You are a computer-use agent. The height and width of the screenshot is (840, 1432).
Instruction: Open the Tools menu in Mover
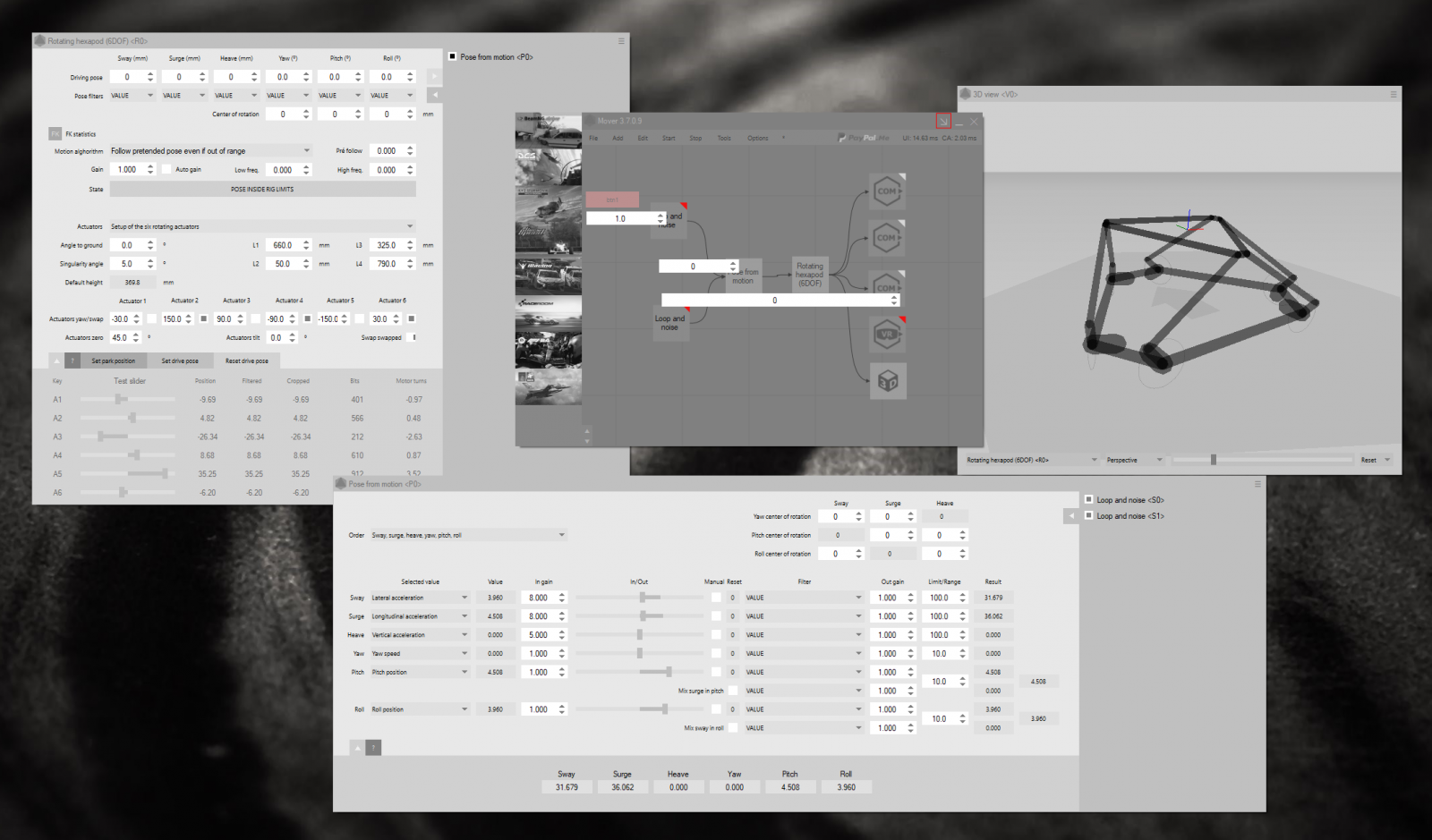724,138
